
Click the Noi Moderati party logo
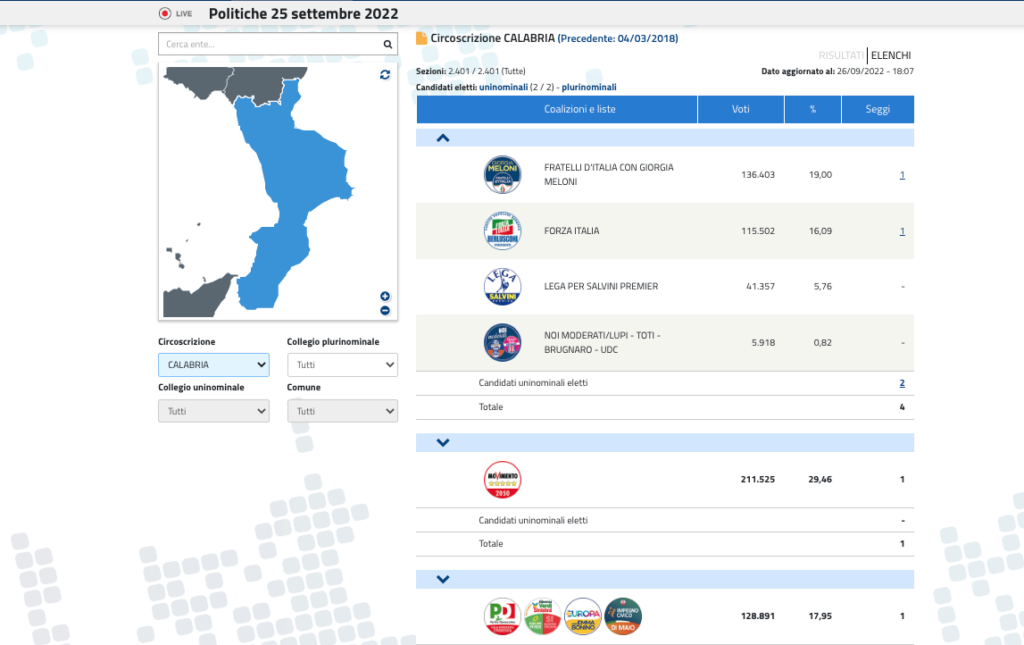point(502,342)
